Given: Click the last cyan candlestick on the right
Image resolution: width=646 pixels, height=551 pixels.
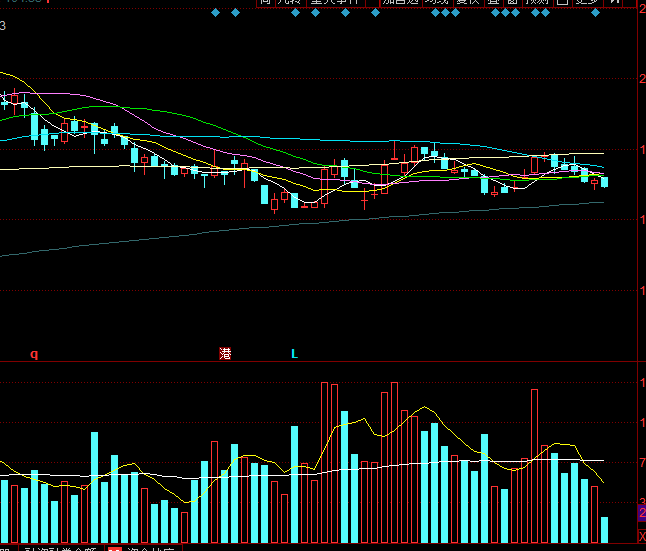Looking at the screenshot, I should (604, 181).
